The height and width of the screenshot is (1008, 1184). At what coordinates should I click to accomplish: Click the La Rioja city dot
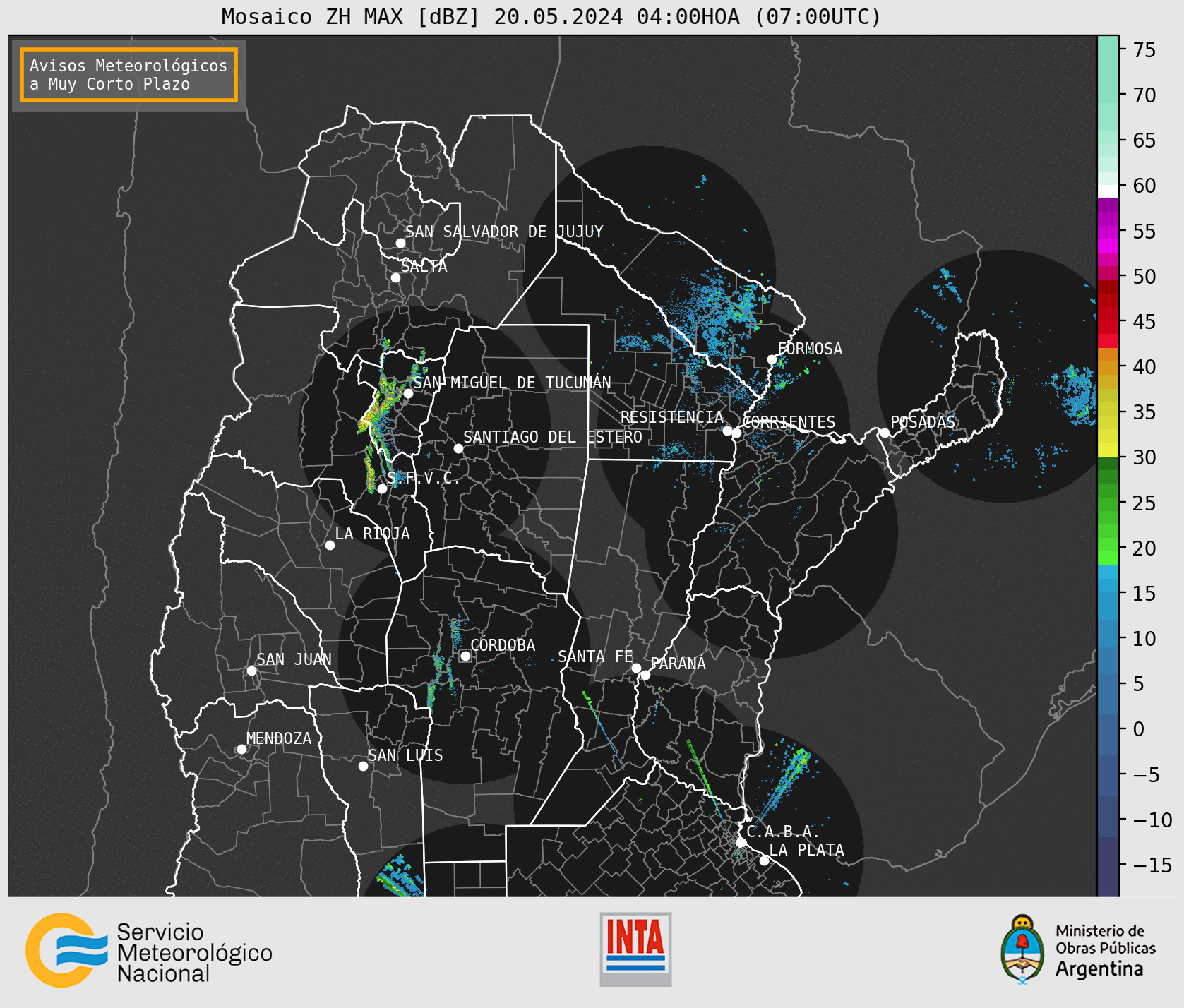point(330,545)
